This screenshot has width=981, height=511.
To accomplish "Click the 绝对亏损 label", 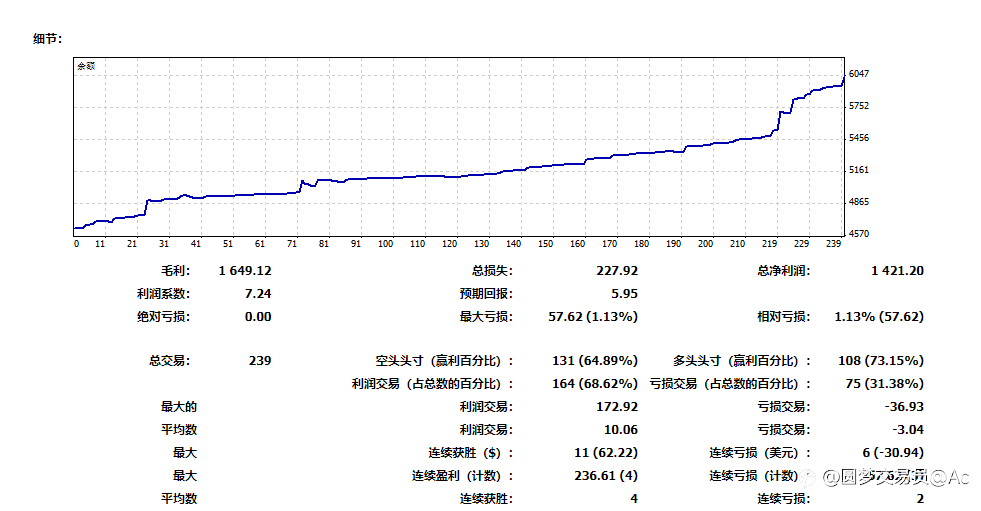I will [x=164, y=317].
